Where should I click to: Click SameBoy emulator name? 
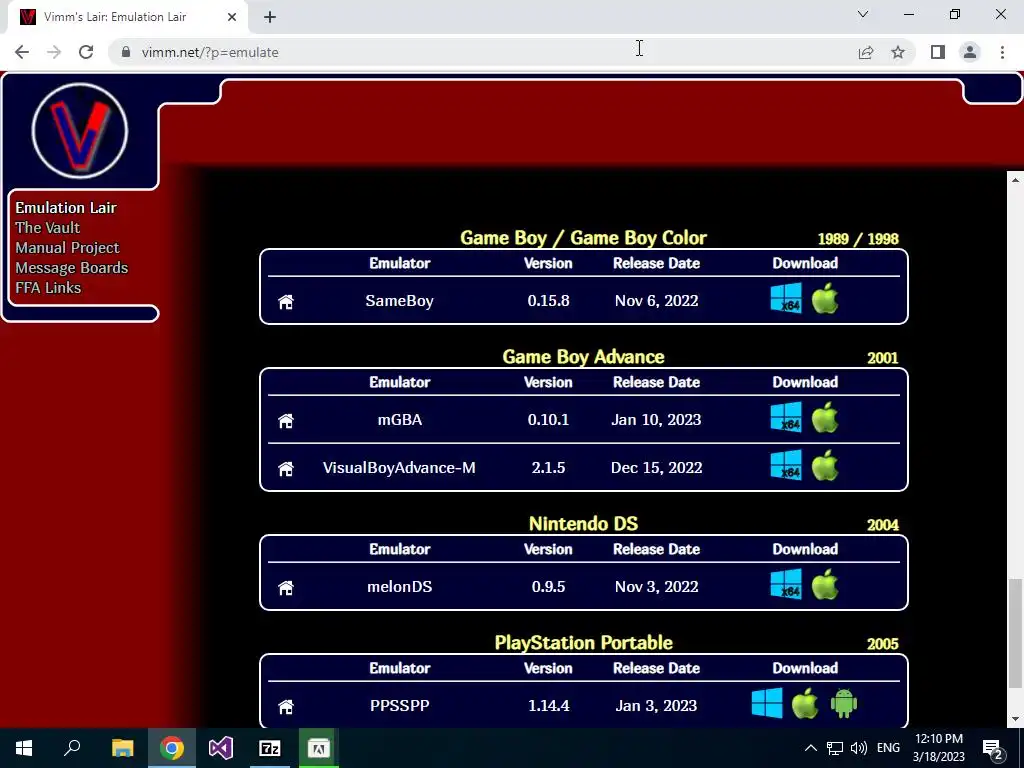(400, 301)
